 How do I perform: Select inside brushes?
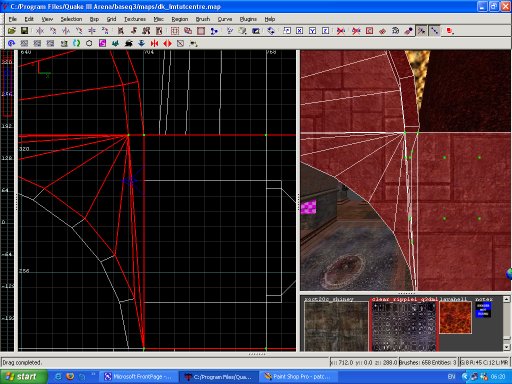pyautogui.click(x=159, y=31)
